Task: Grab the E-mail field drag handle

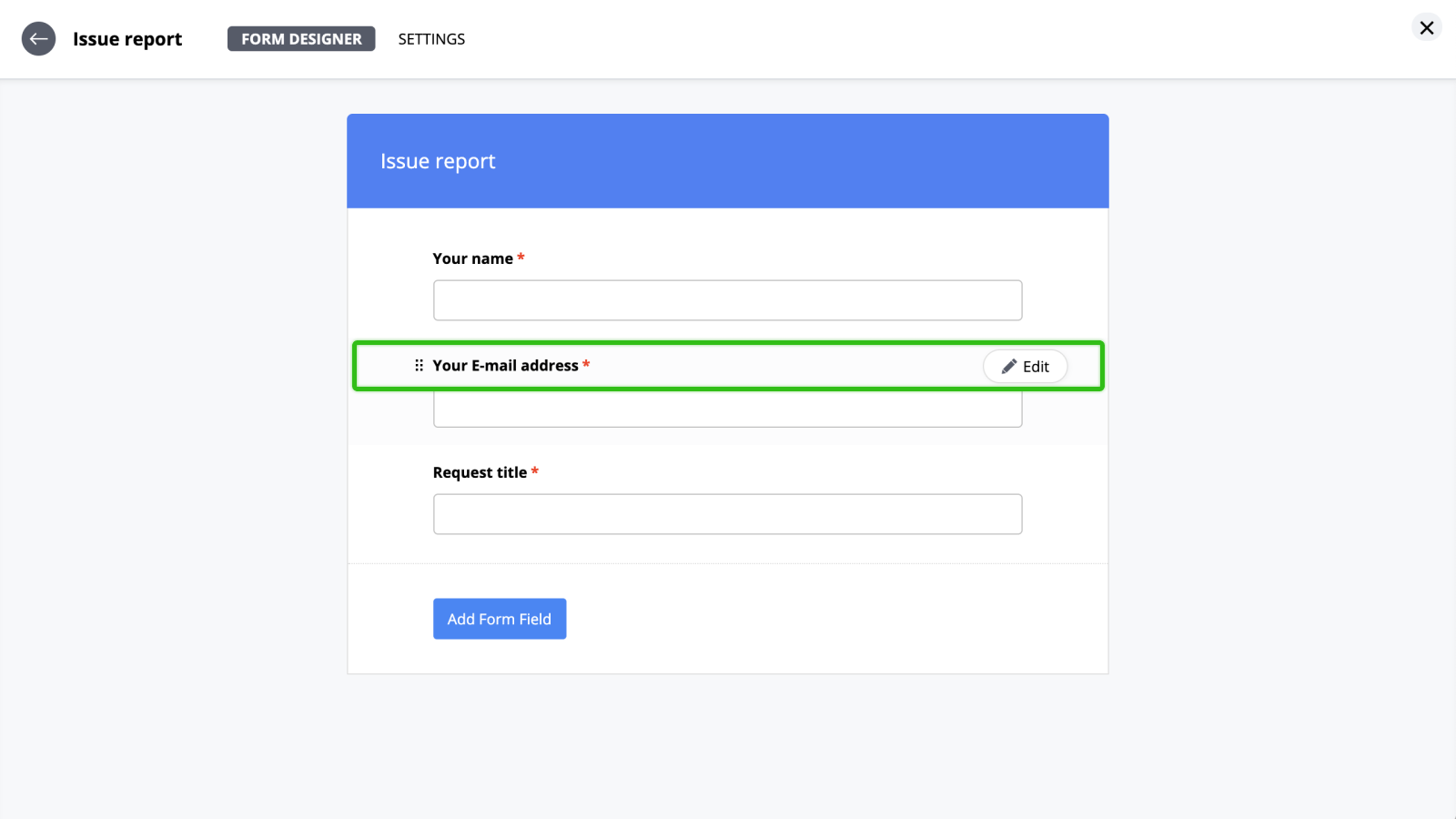Action: tap(419, 366)
